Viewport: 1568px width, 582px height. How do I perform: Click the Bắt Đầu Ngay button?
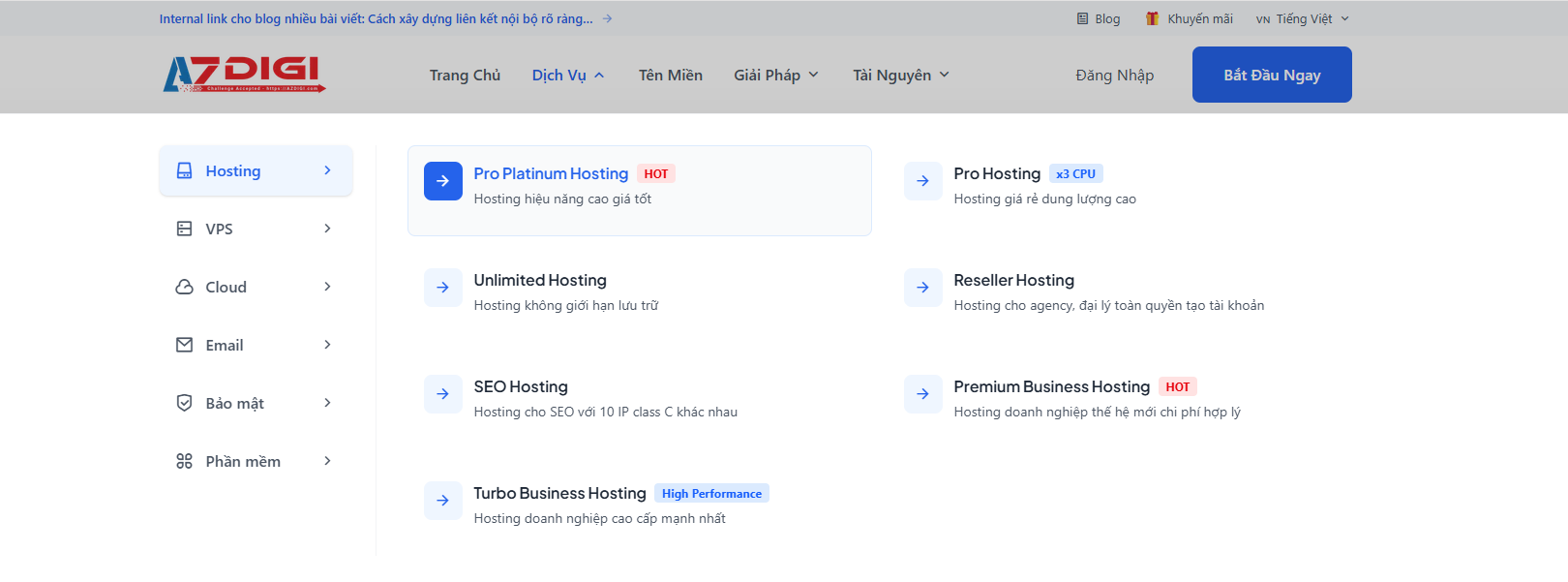tap(1272, 75)
